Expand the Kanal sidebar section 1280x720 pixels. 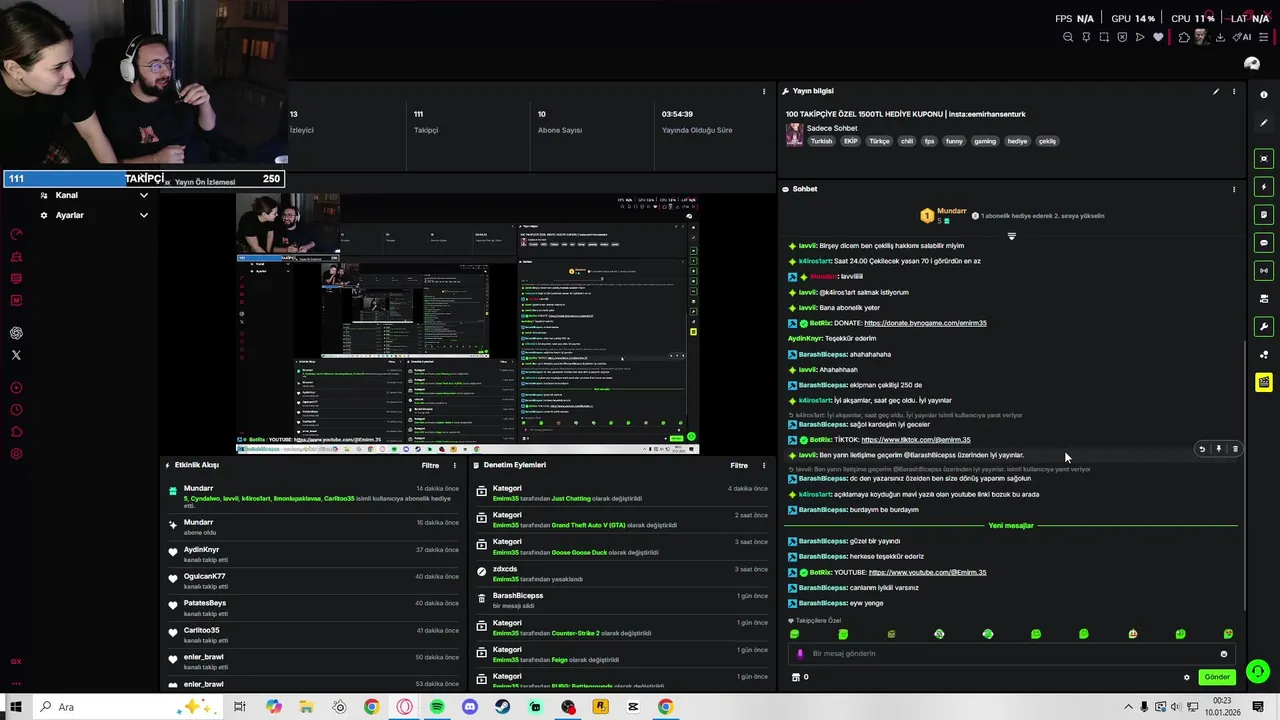point(95,195)
